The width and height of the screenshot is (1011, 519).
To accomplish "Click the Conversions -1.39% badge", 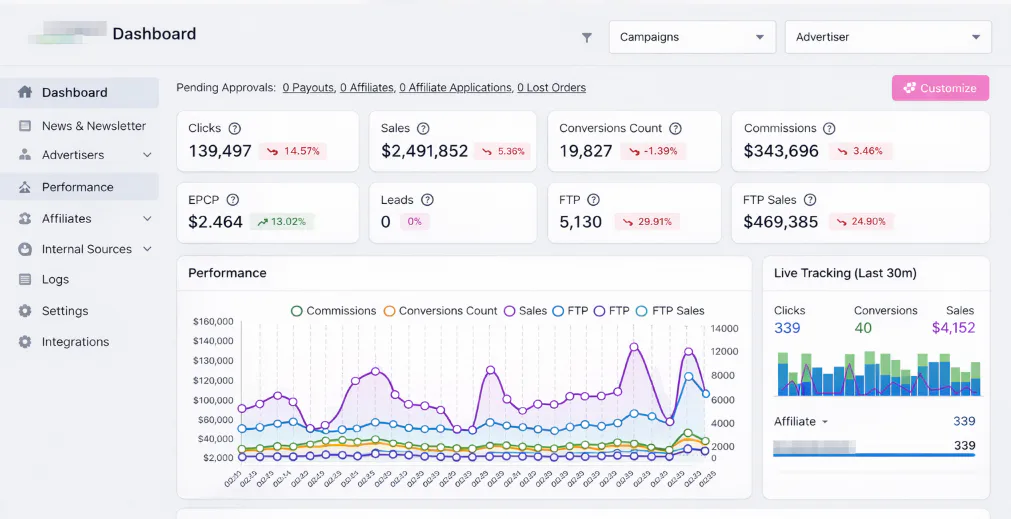I will point(653,152).
